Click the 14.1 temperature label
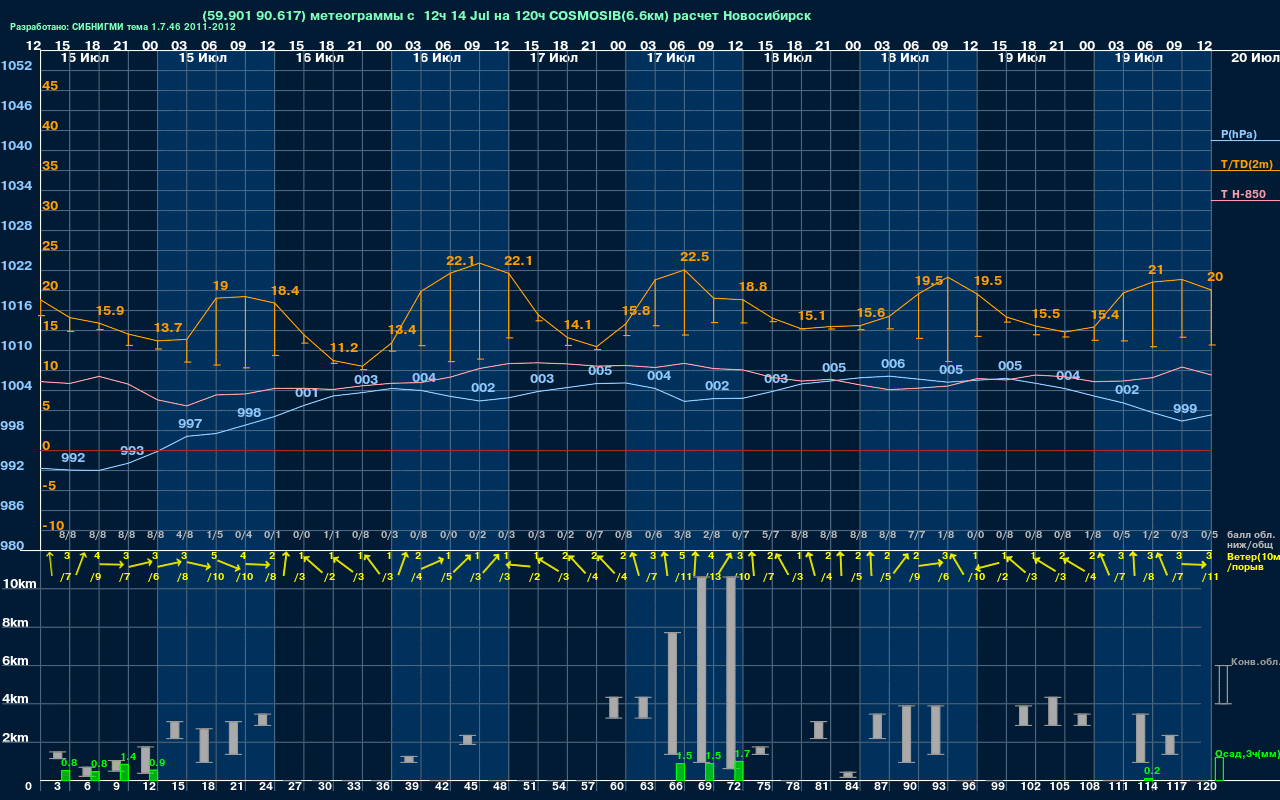1280x800 pixels. tap(577, 325)
